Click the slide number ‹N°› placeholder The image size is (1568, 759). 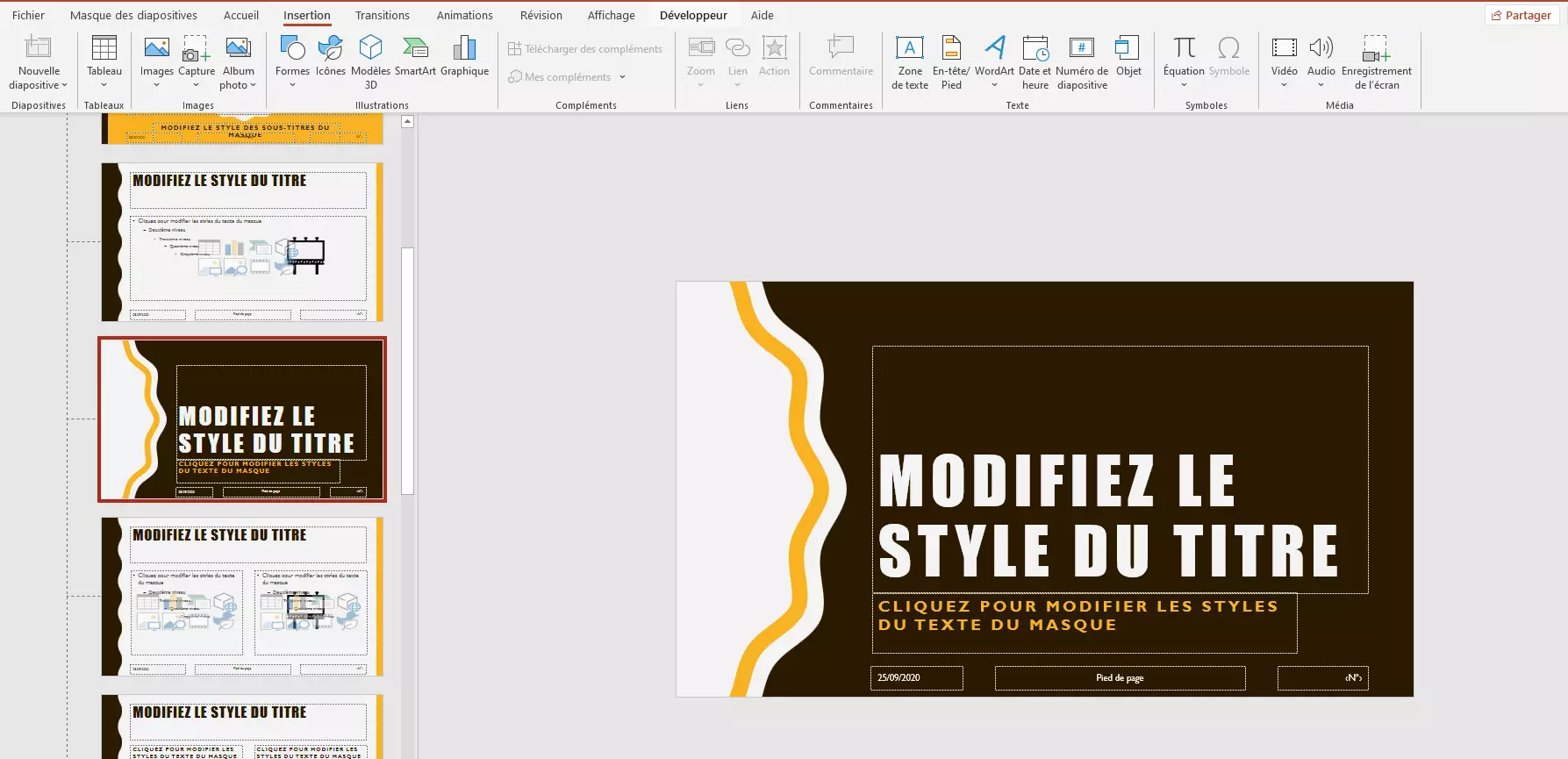[x=1323, y=678]
